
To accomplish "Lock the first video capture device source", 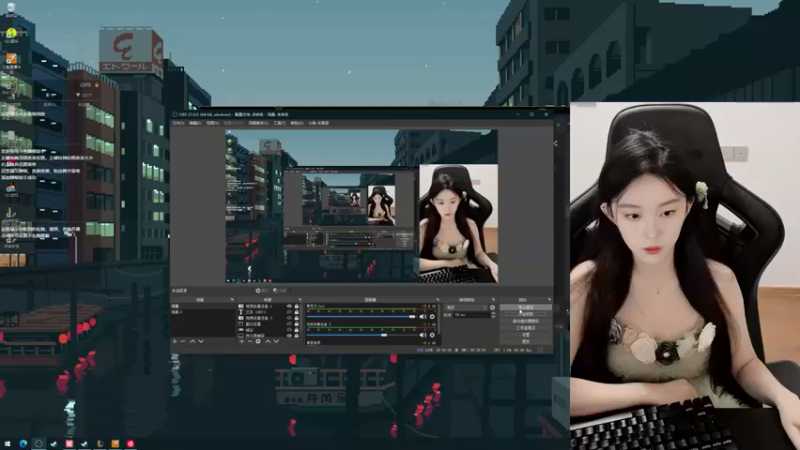I will point(296,306).
